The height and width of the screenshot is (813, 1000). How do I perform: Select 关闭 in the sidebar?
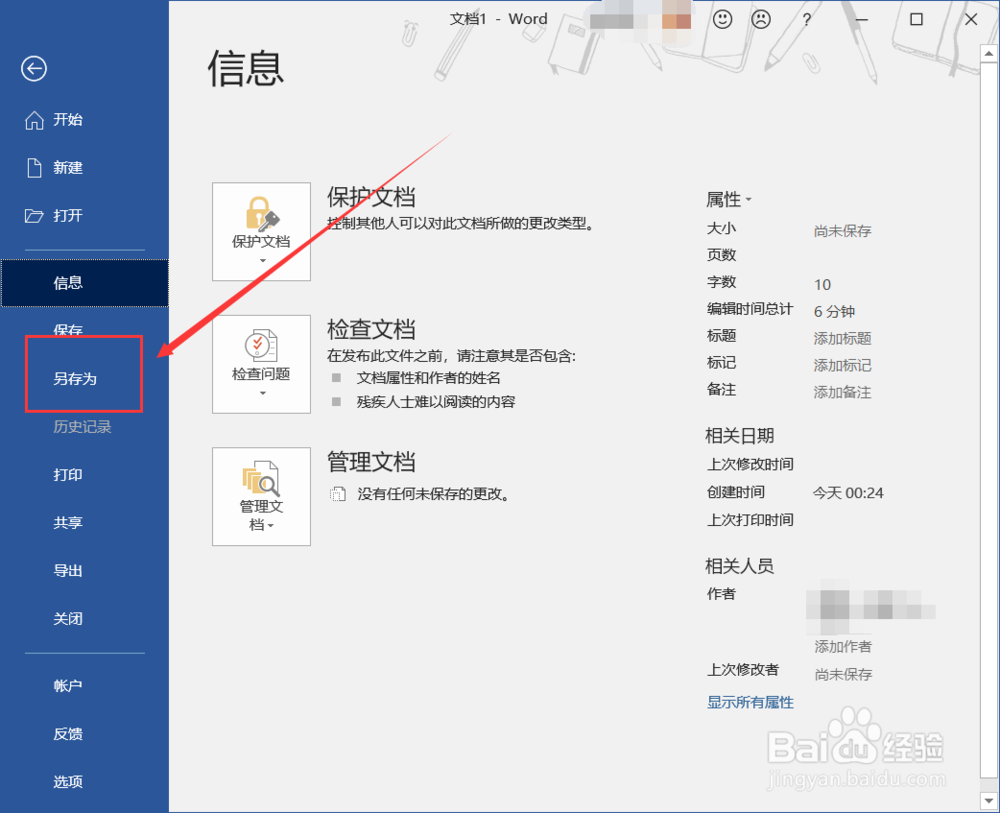68,619
